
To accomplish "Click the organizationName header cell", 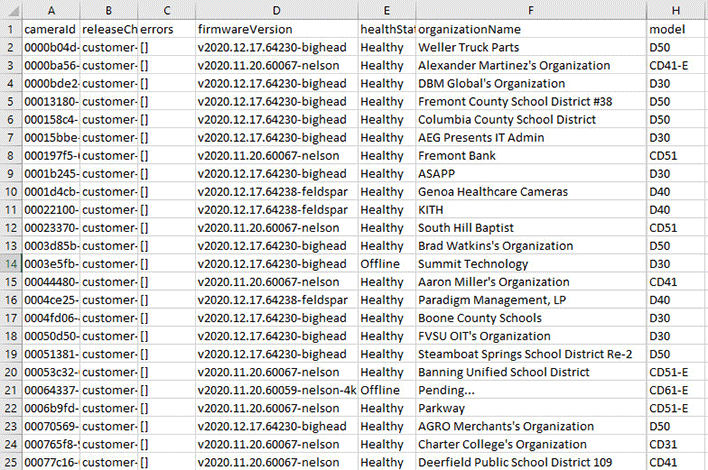I will [x=531, y=29].
